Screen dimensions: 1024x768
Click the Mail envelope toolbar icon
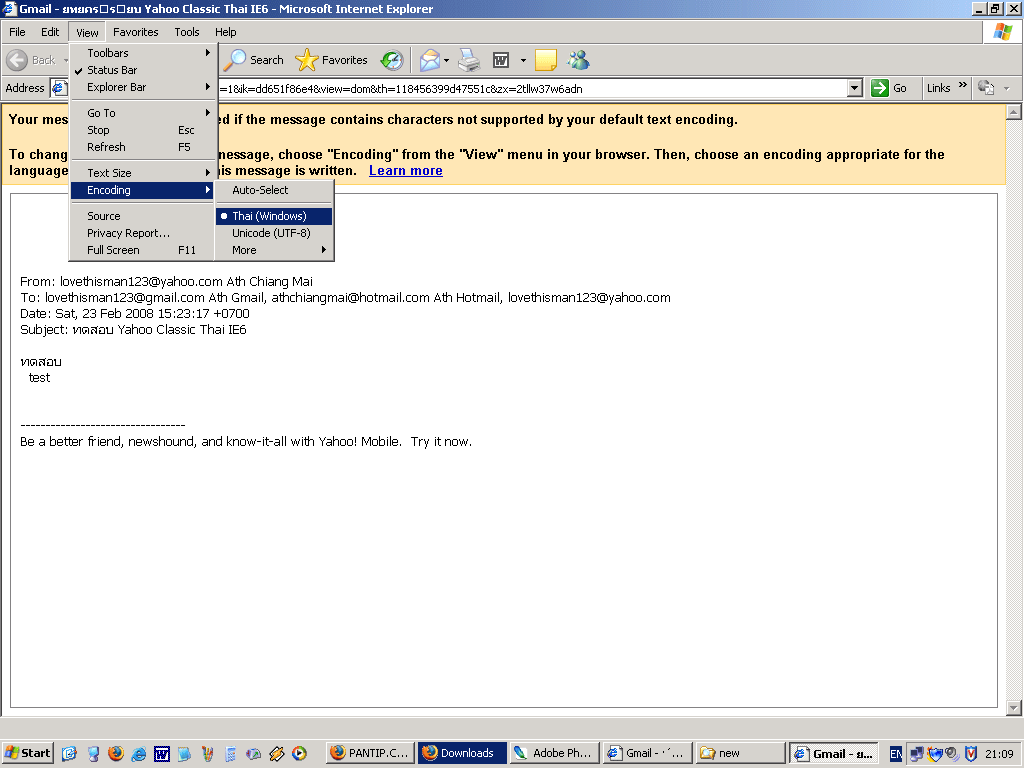tap(429, 61)
